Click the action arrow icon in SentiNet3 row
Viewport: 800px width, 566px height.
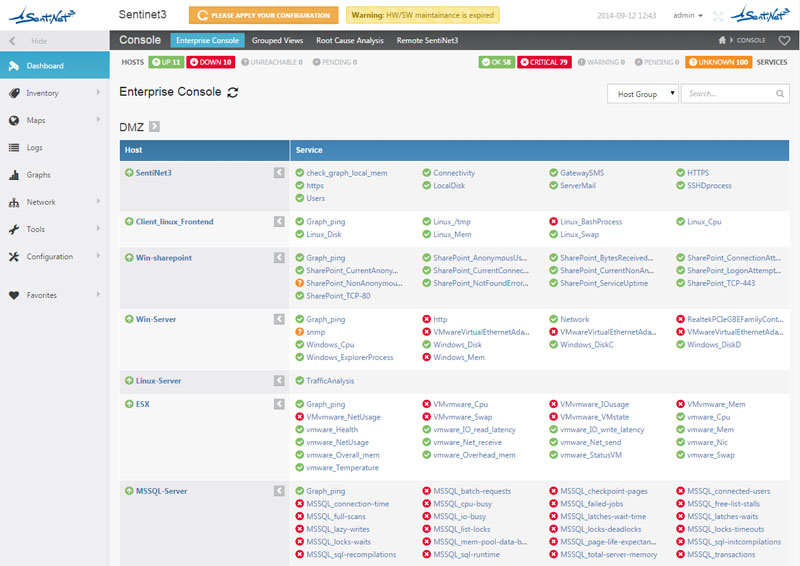click(279, 173)
